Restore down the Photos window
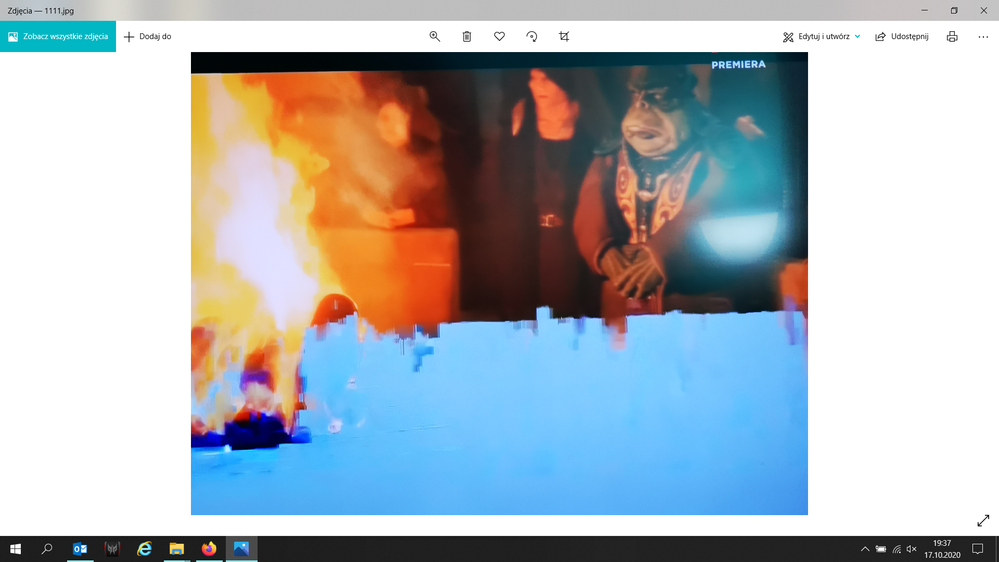Viewport: 999px width, 562px height. click(x=954, y=10)
